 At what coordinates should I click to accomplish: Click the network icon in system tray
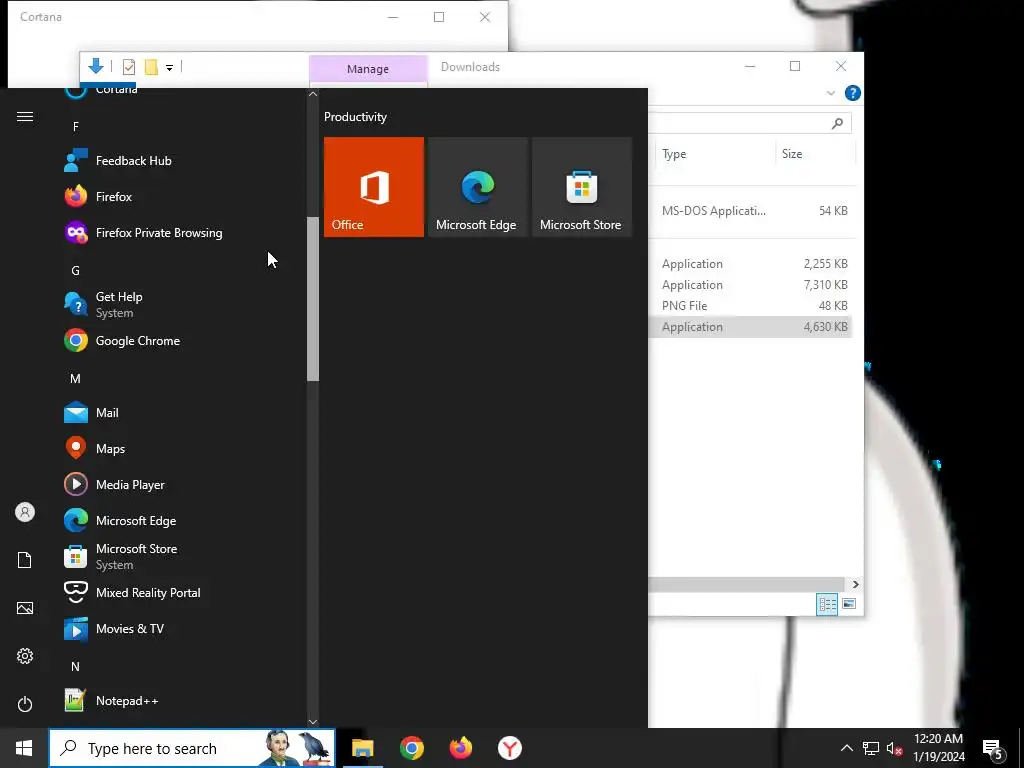tap(871, 748)
